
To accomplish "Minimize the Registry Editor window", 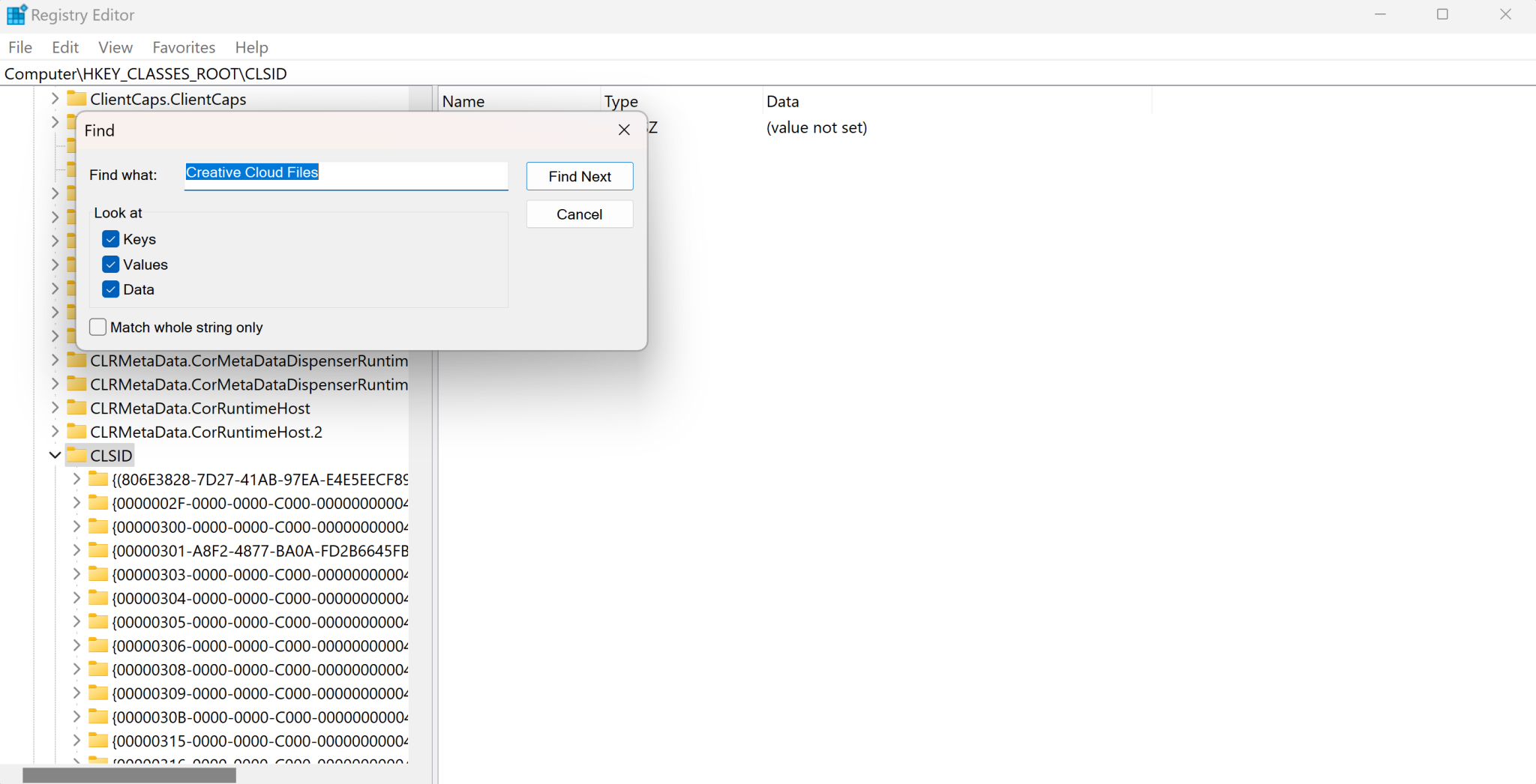I will coord(1380,14).
